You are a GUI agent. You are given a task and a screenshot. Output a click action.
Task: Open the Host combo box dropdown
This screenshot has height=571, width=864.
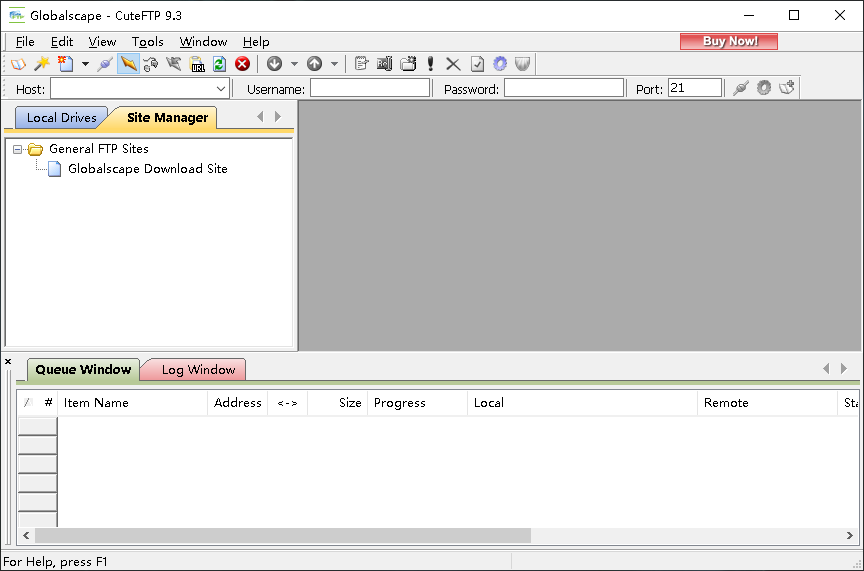(x=221, y=88)
